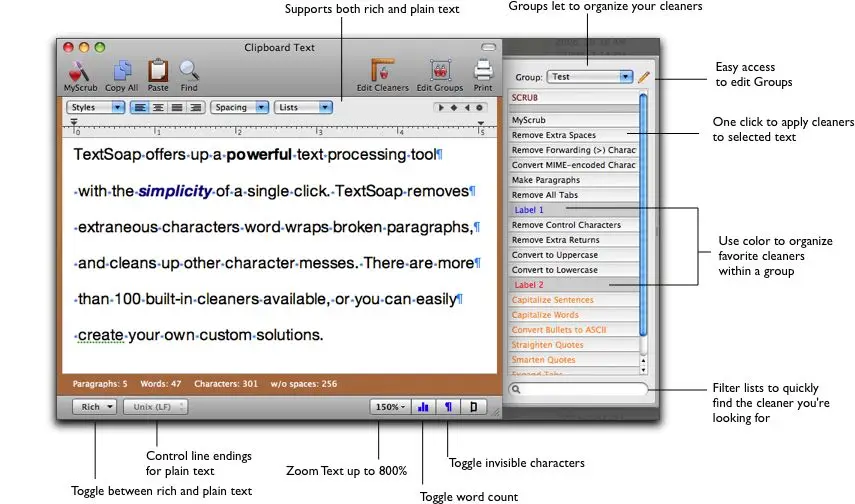
Task: Click the right-pointing tab stop marker
Action: point(441,107)
